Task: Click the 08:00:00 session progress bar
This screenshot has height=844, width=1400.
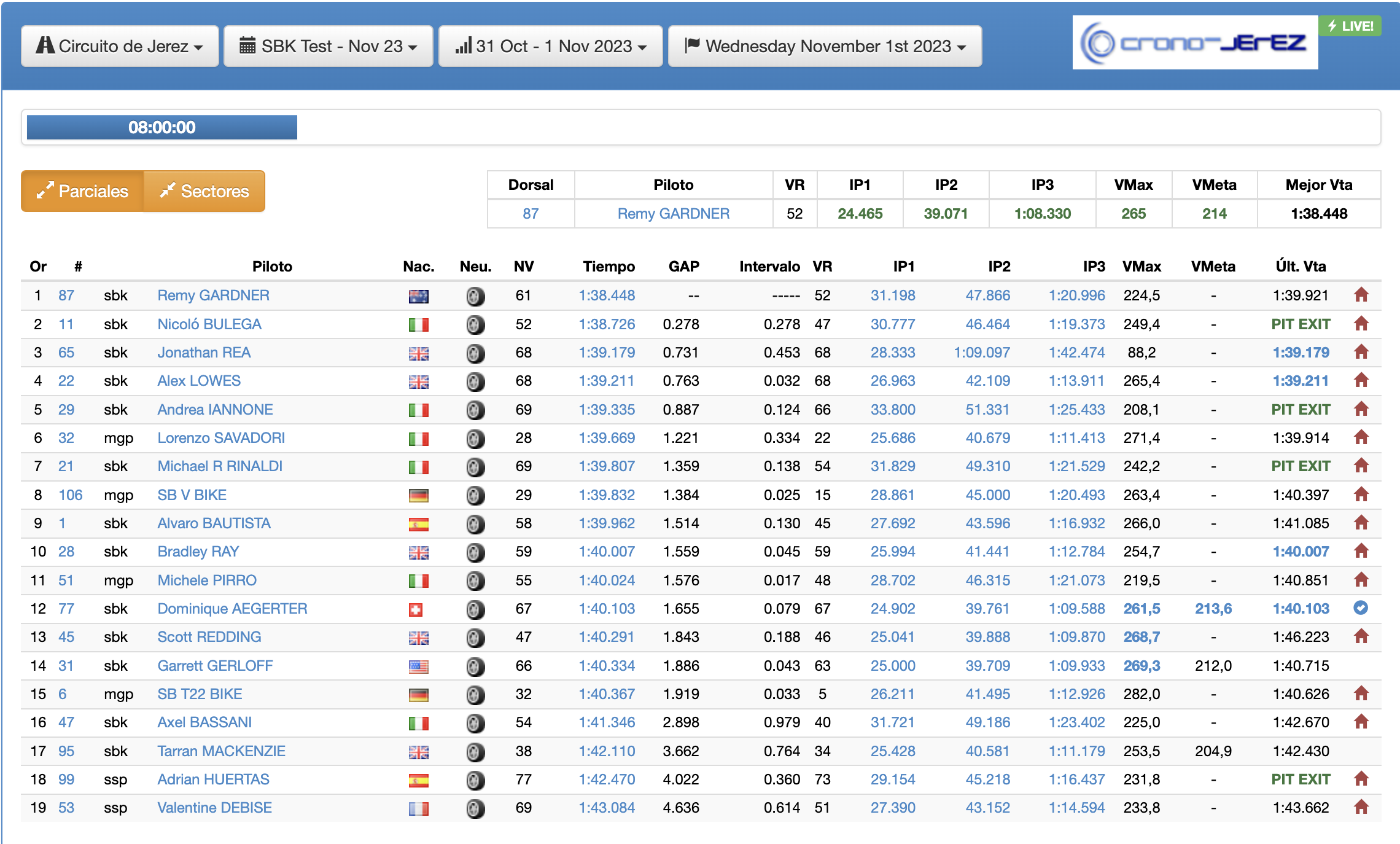Action: tap(162, 127)
